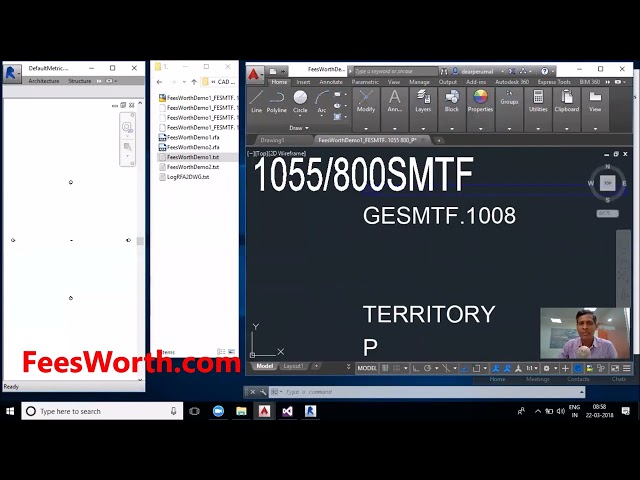Switch to the Layout1 tab
Screen dimensions: 640x480
pos(293,366)
